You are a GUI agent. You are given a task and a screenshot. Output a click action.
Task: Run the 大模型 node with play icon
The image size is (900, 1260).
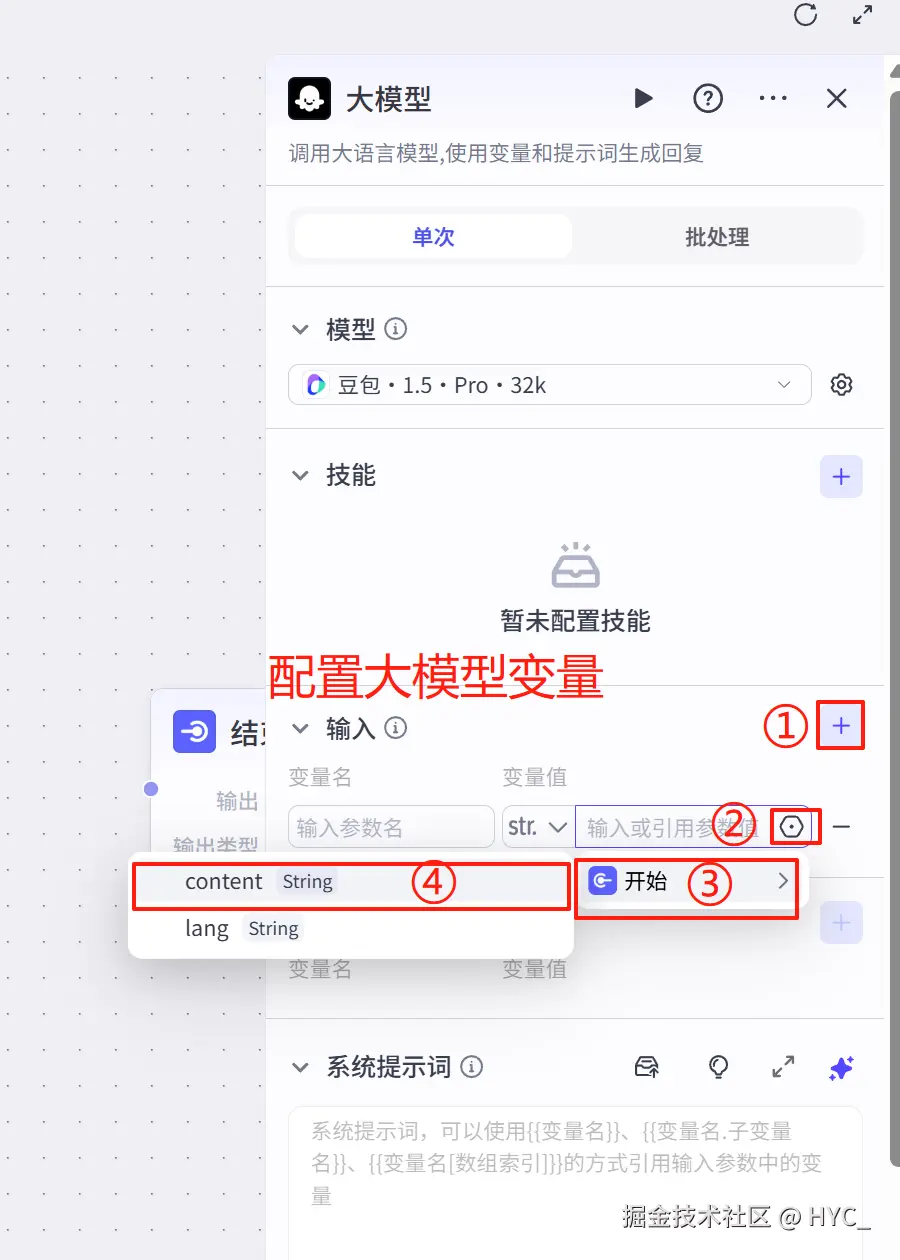(x=643, y=98)
